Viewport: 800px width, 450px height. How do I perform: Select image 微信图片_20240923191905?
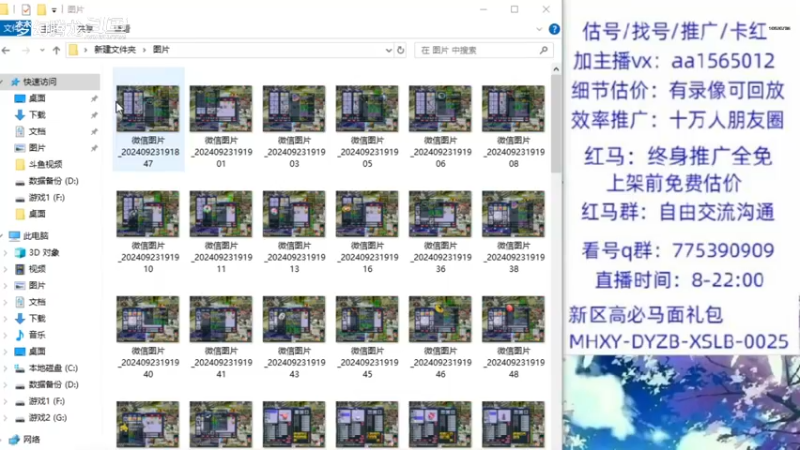(367, 126)
